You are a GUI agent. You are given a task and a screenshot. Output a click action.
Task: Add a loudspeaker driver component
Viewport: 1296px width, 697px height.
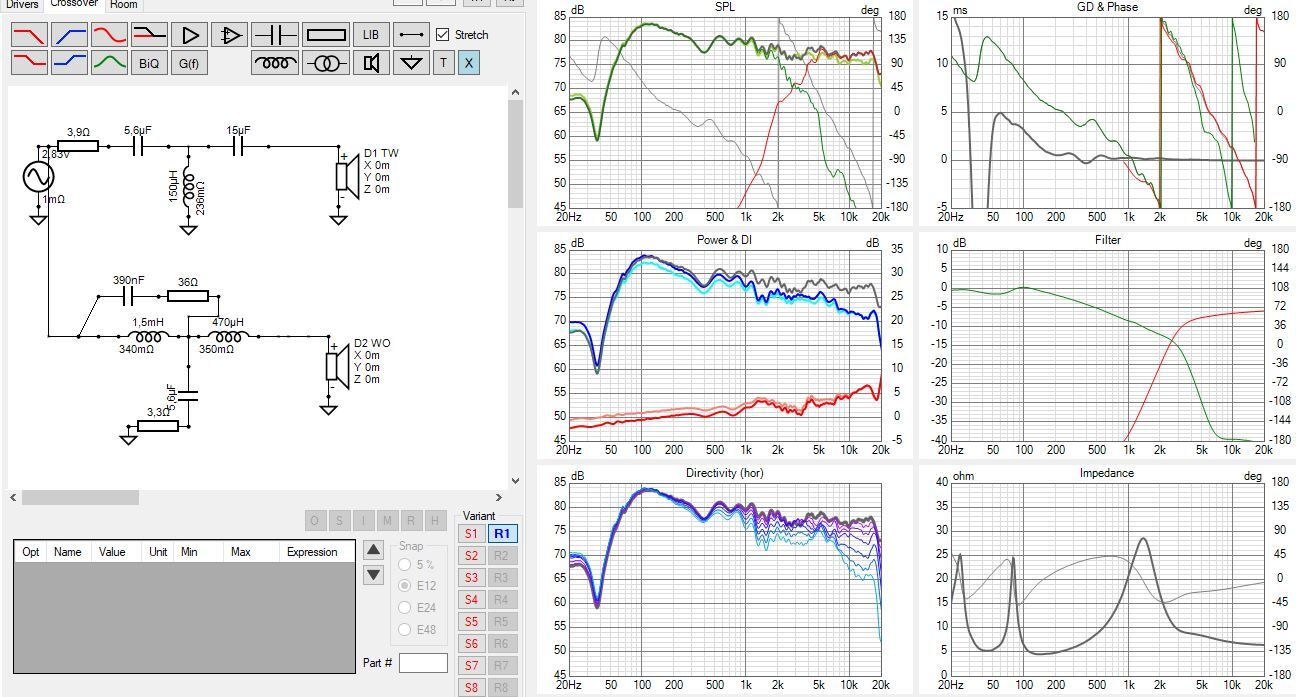(x=371, y=63)
